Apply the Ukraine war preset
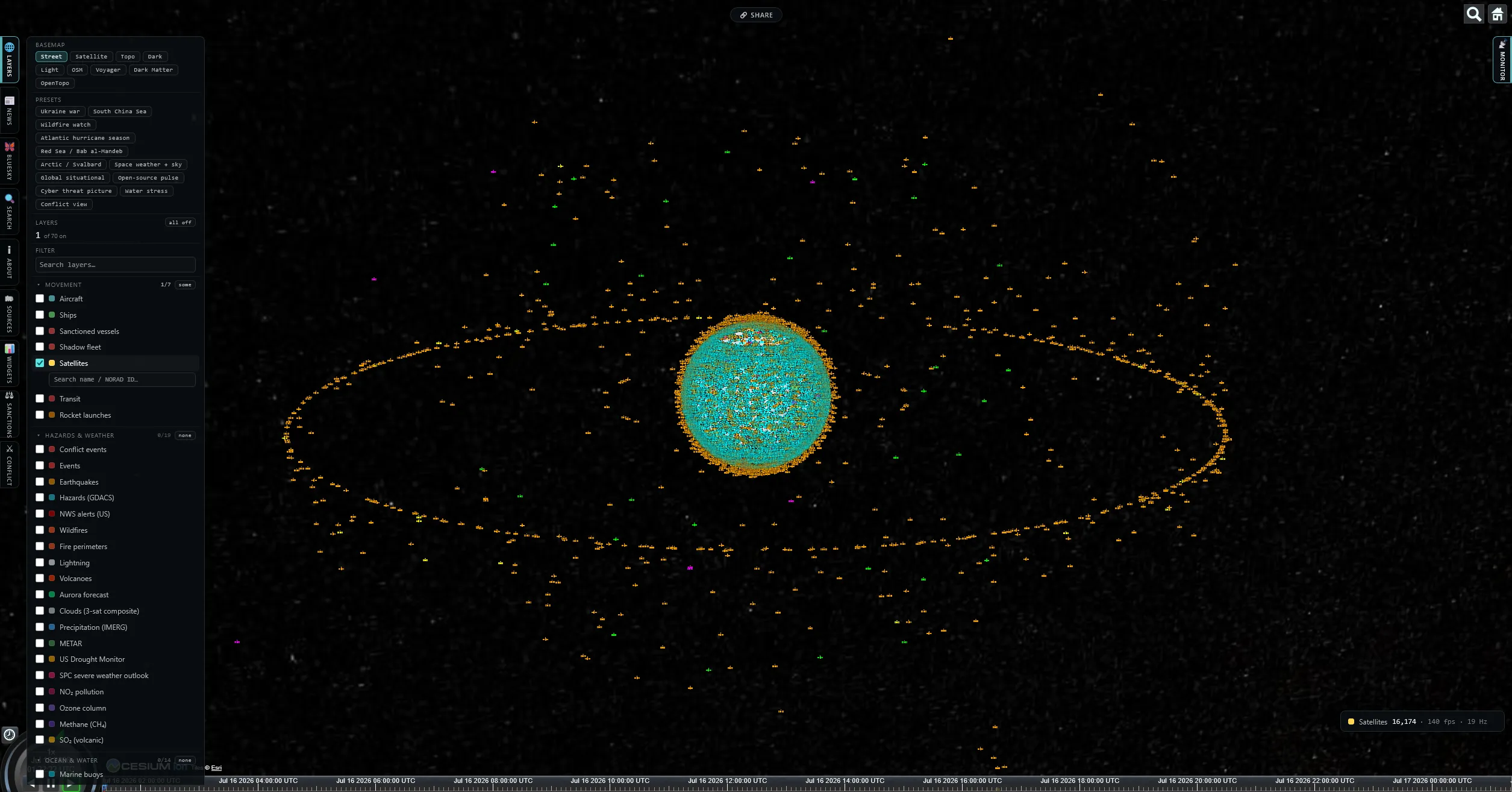Viewport: 1512px width, 792px height. tap(60, 112)
